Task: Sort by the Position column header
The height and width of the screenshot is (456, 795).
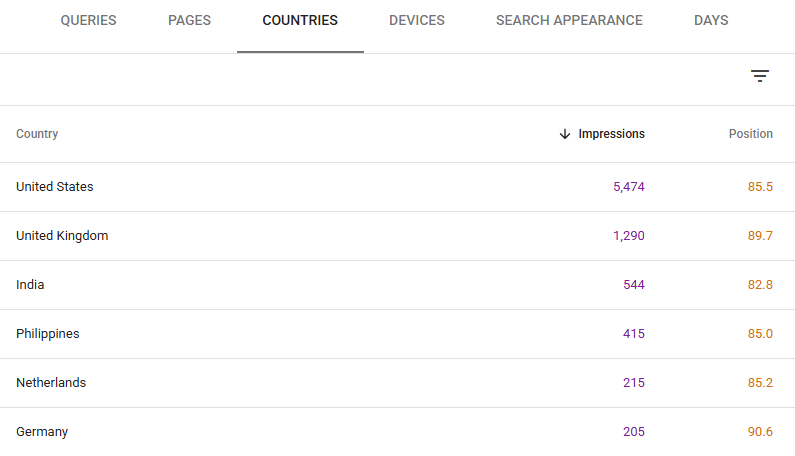Action: 750,134
